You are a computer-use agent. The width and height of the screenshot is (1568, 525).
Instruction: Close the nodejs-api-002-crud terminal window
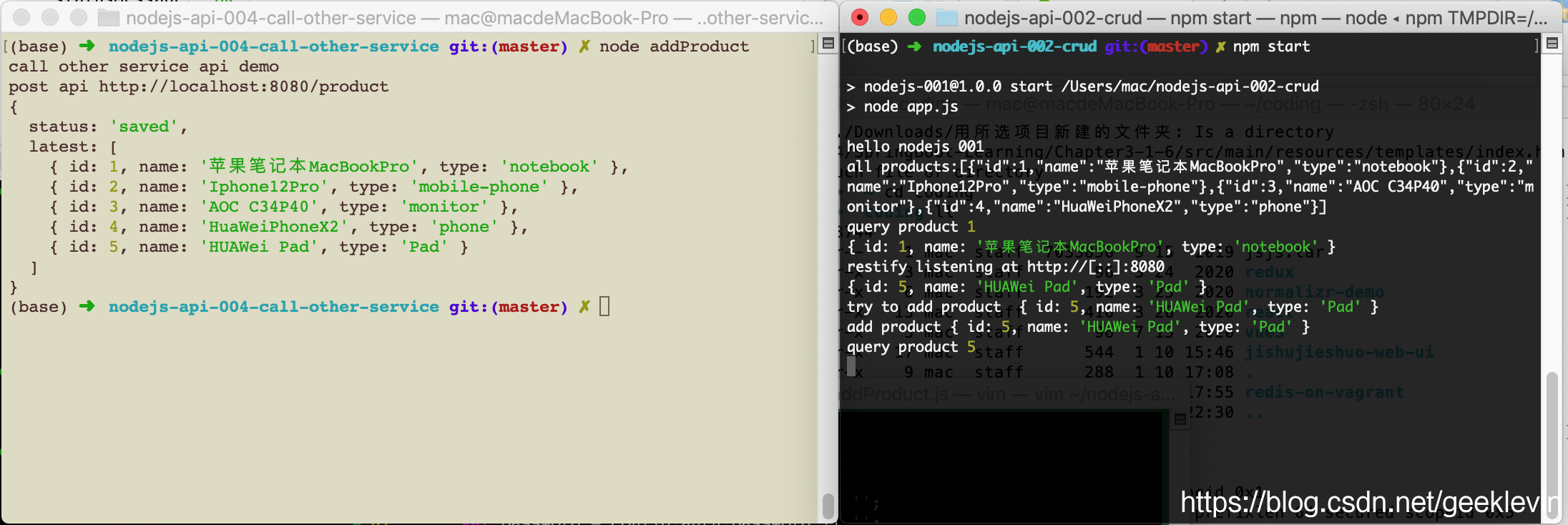coord(860,17)
